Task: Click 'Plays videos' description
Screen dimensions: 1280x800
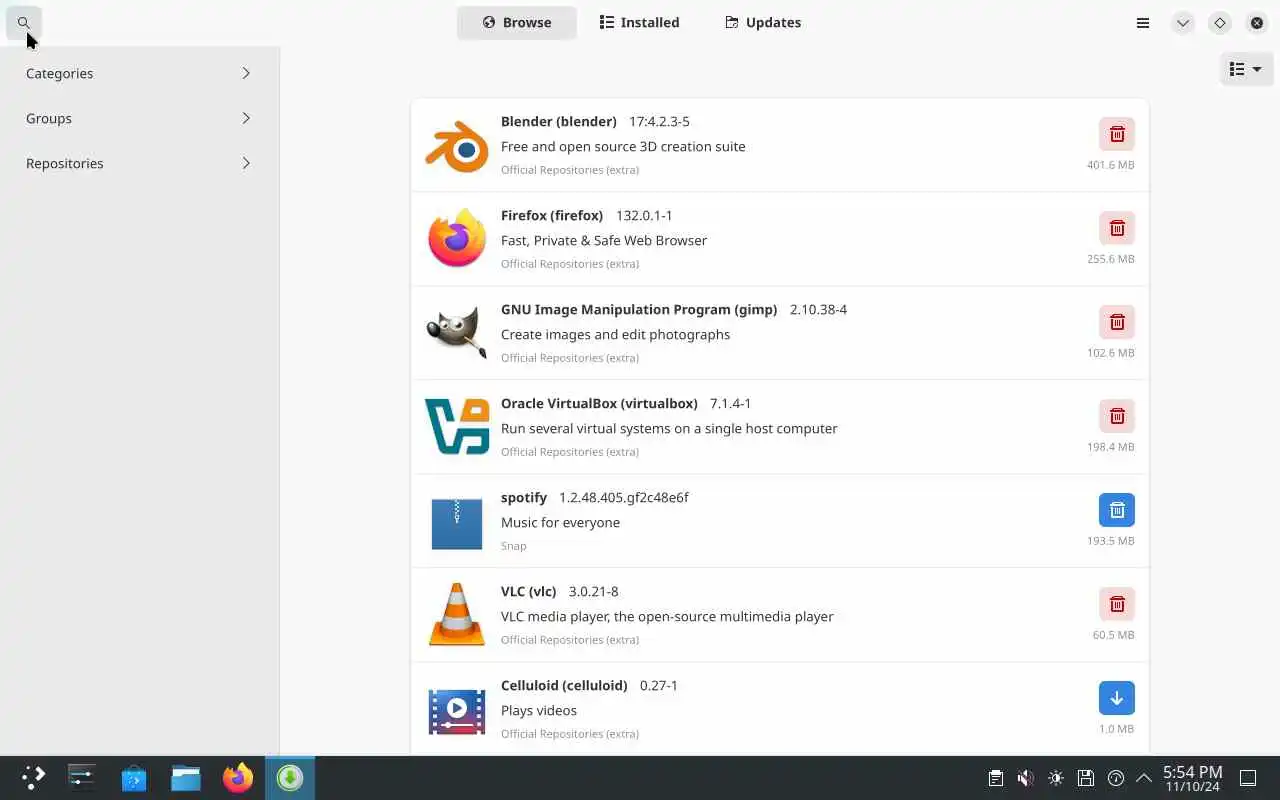Action: point(539,710)
